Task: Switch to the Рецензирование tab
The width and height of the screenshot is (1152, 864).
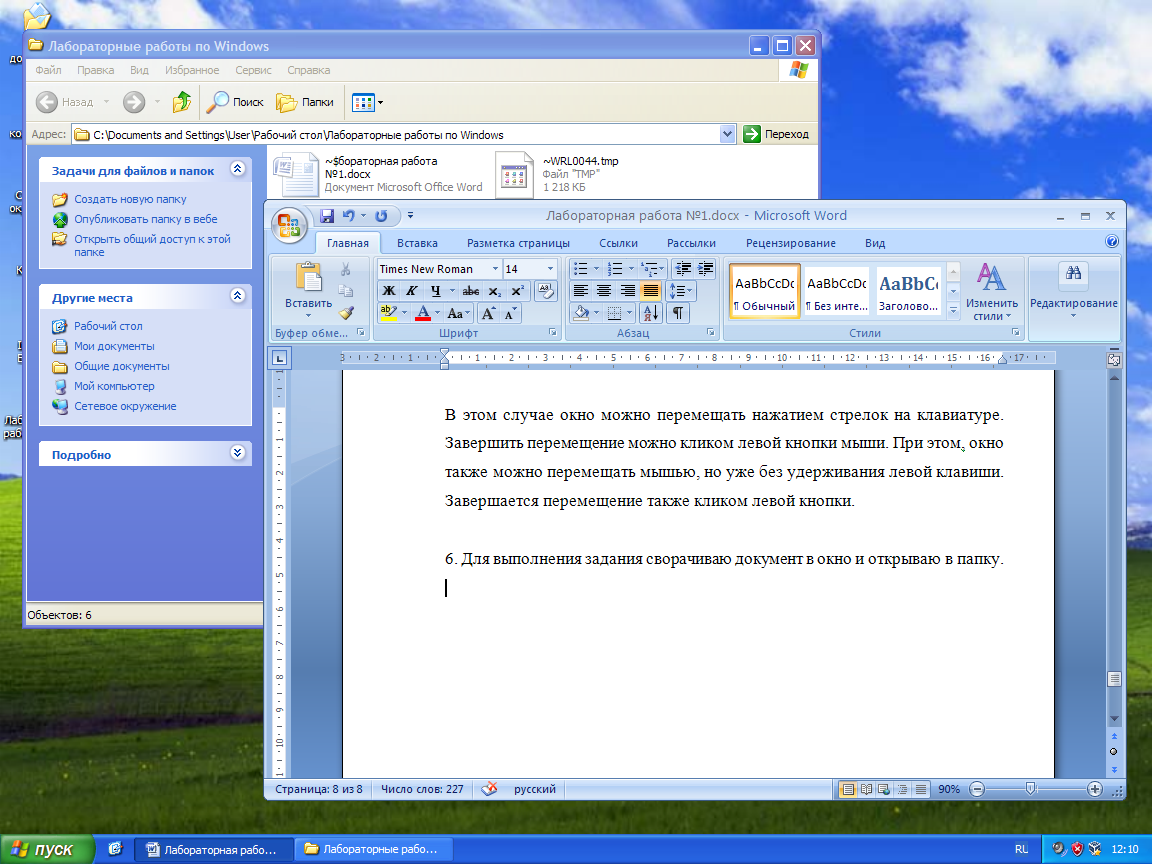Action: [x=791, y=243]
